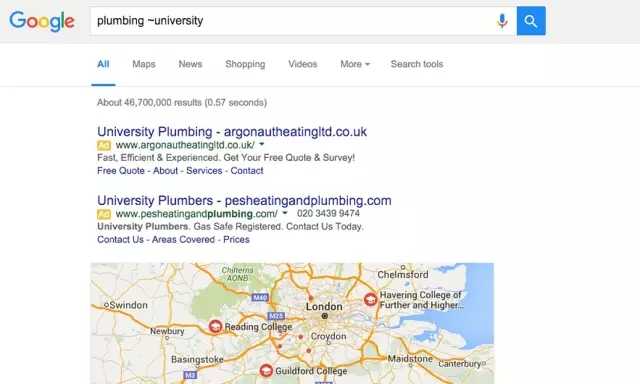Image resolution: width=640 pixels, height=384 pixels.
Task: Select the Guildford College map pin
Action: [266, 371]
